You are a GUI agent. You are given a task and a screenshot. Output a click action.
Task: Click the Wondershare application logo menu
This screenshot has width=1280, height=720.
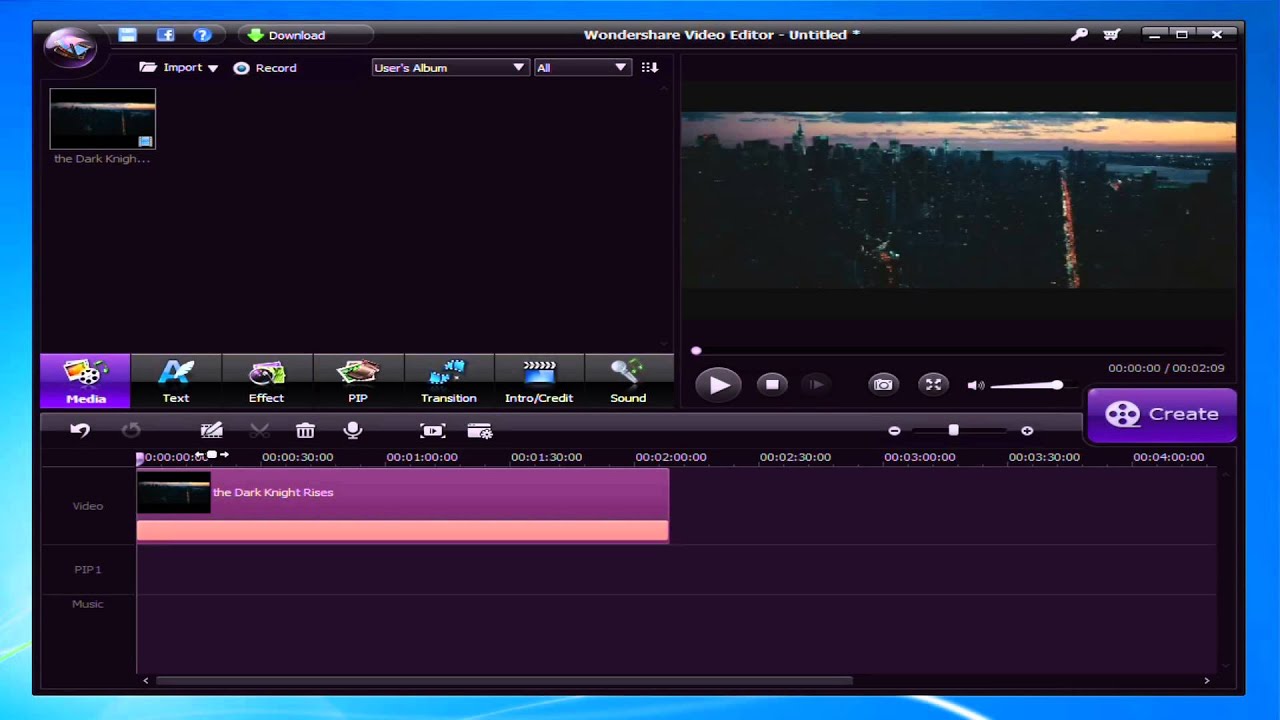coord(70,46)
